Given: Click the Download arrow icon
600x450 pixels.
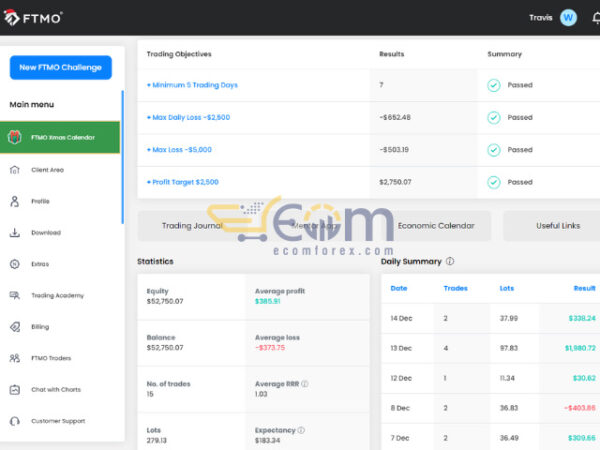Looking at the screenshot, I should [x=14, y=233].
